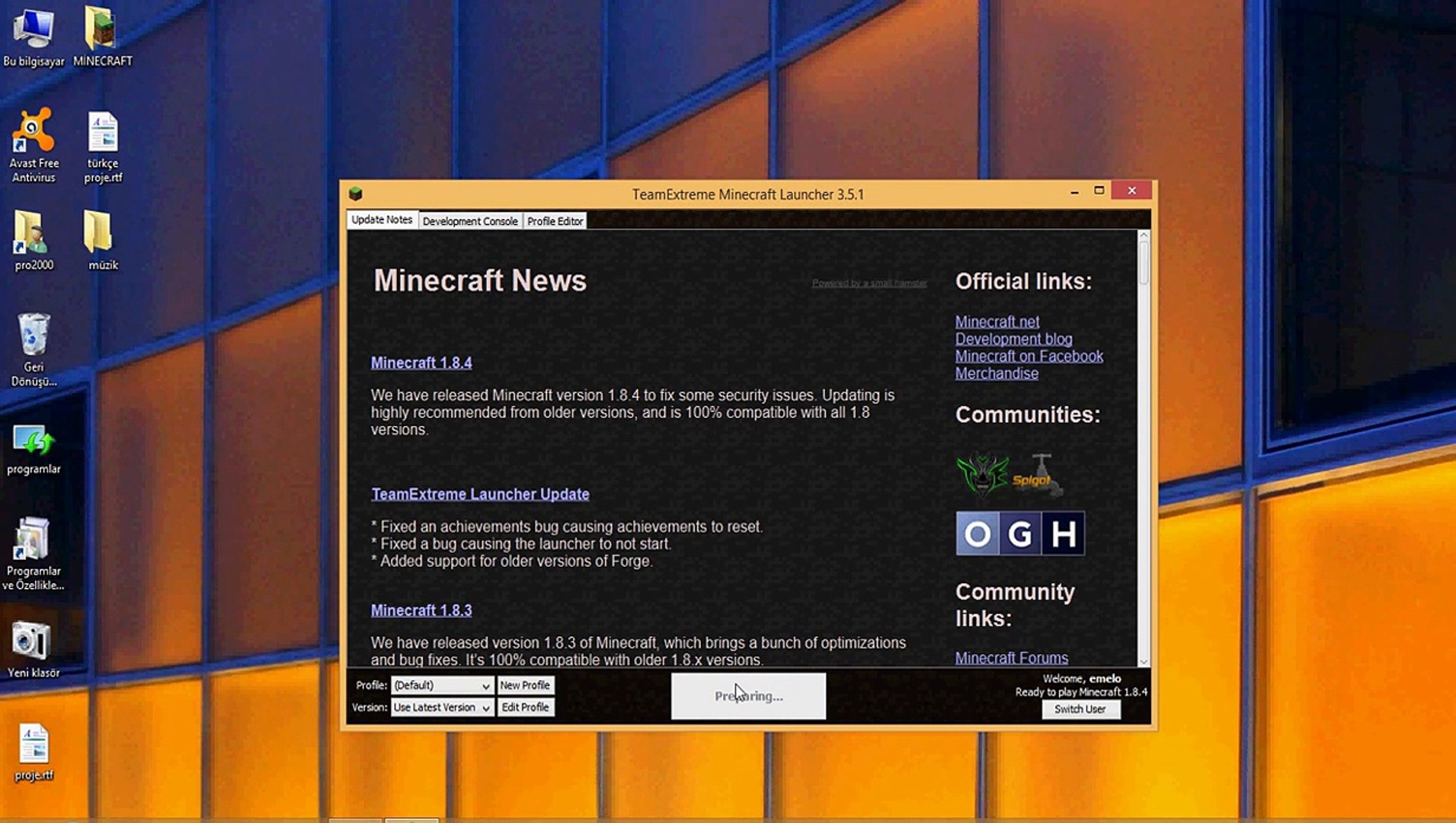Select the türkçe proje.rtf file

click(103, 148)
